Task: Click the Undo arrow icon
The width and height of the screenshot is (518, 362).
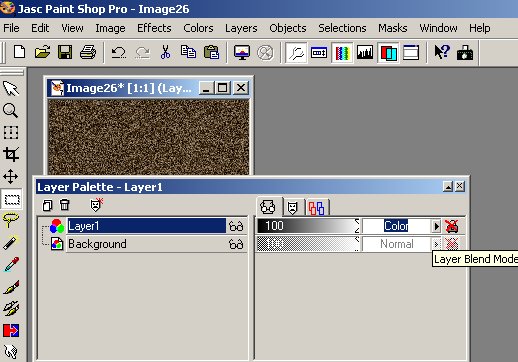Action: click(x=119, y=52)
